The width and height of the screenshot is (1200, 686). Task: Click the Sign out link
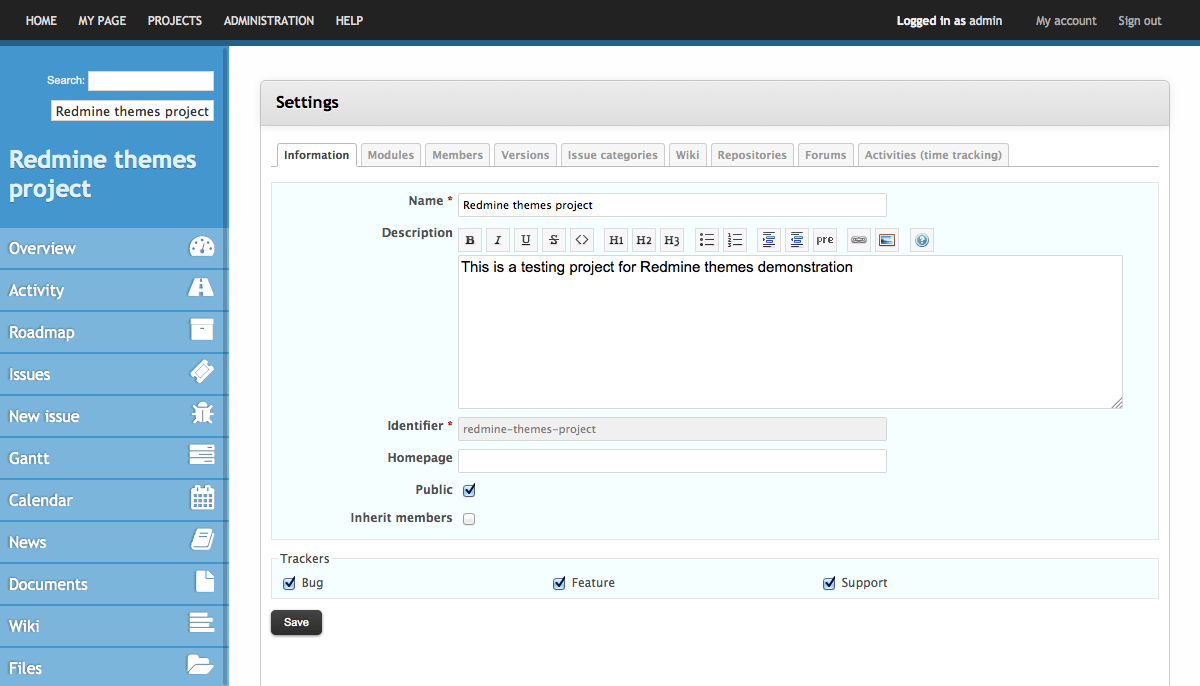click(x=1140, y=21)
